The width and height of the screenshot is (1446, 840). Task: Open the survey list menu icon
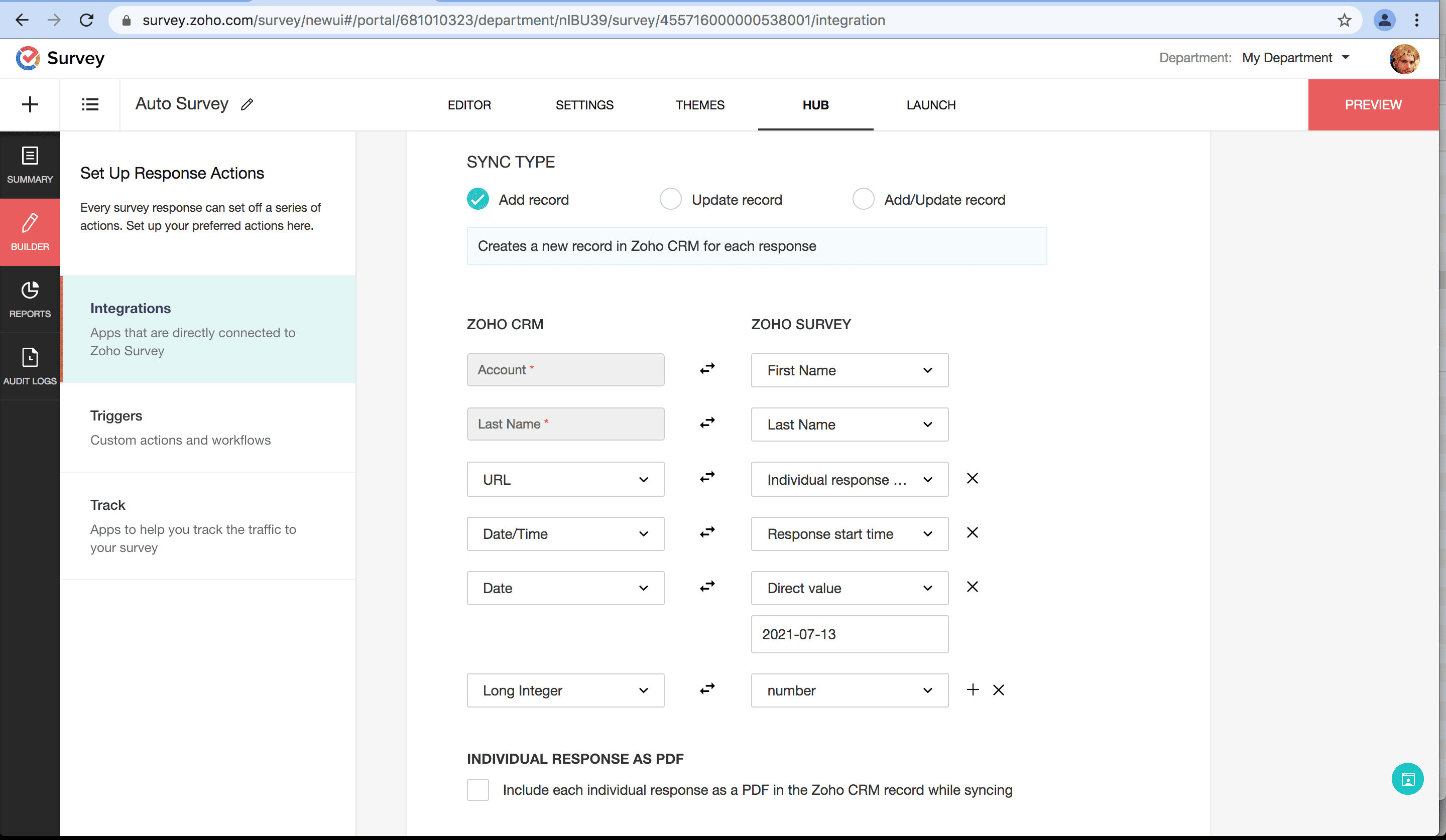pyautogui.click(x=90, y=104)
